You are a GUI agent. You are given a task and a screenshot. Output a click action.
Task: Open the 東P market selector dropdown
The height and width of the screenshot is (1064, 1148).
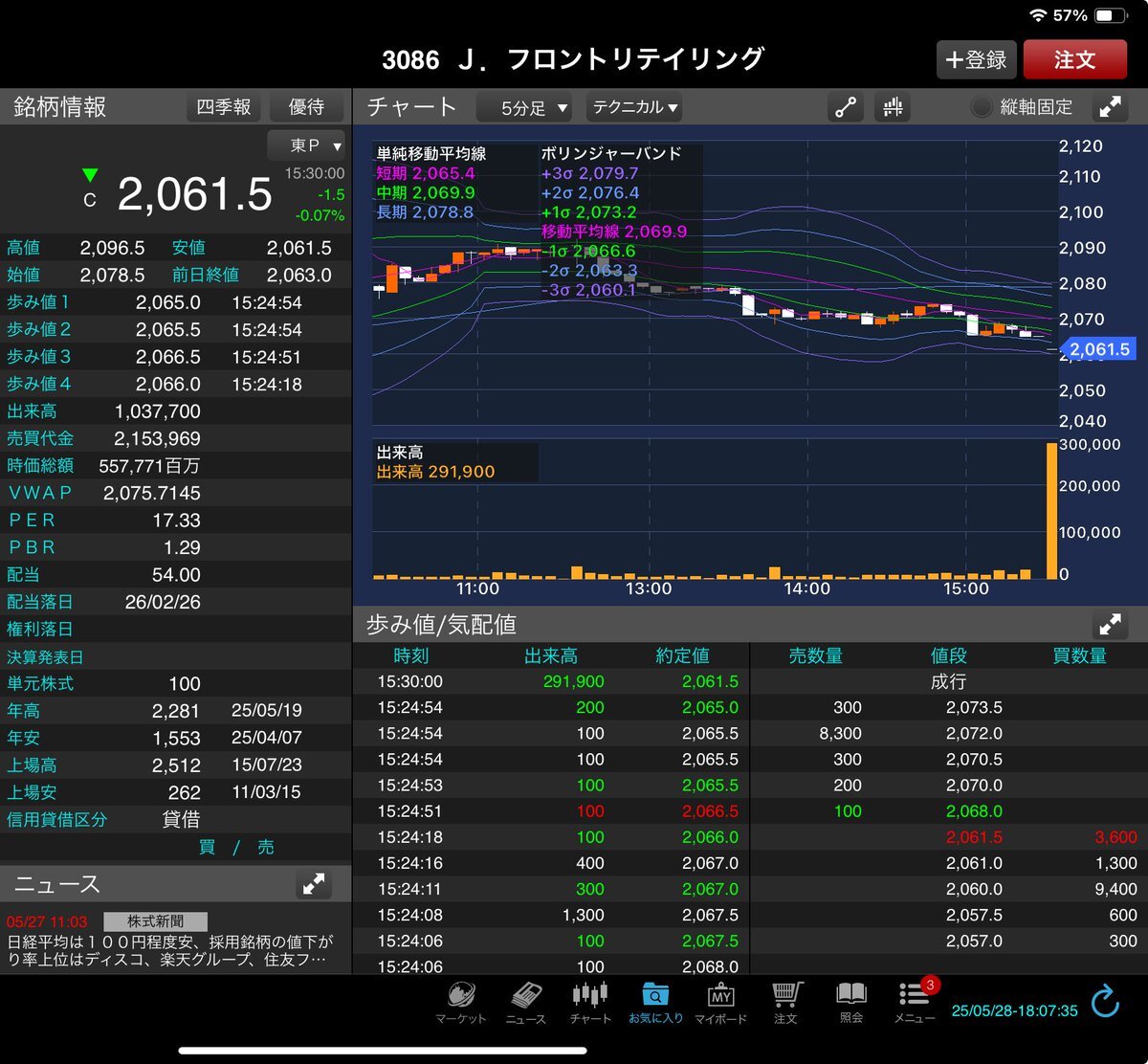click(x=306, y=145)
